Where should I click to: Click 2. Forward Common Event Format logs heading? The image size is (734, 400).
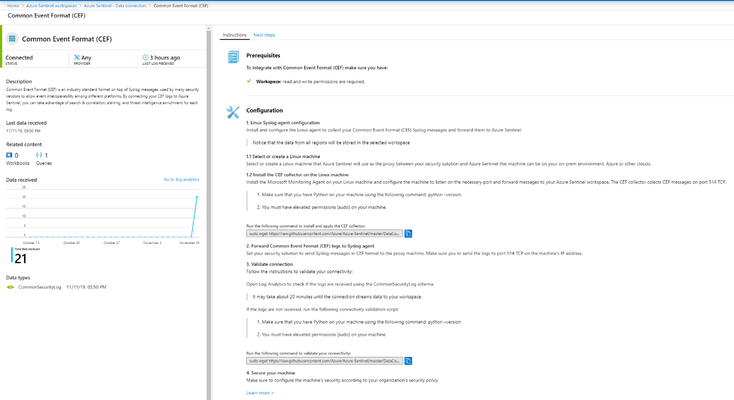tap(310, 246)
